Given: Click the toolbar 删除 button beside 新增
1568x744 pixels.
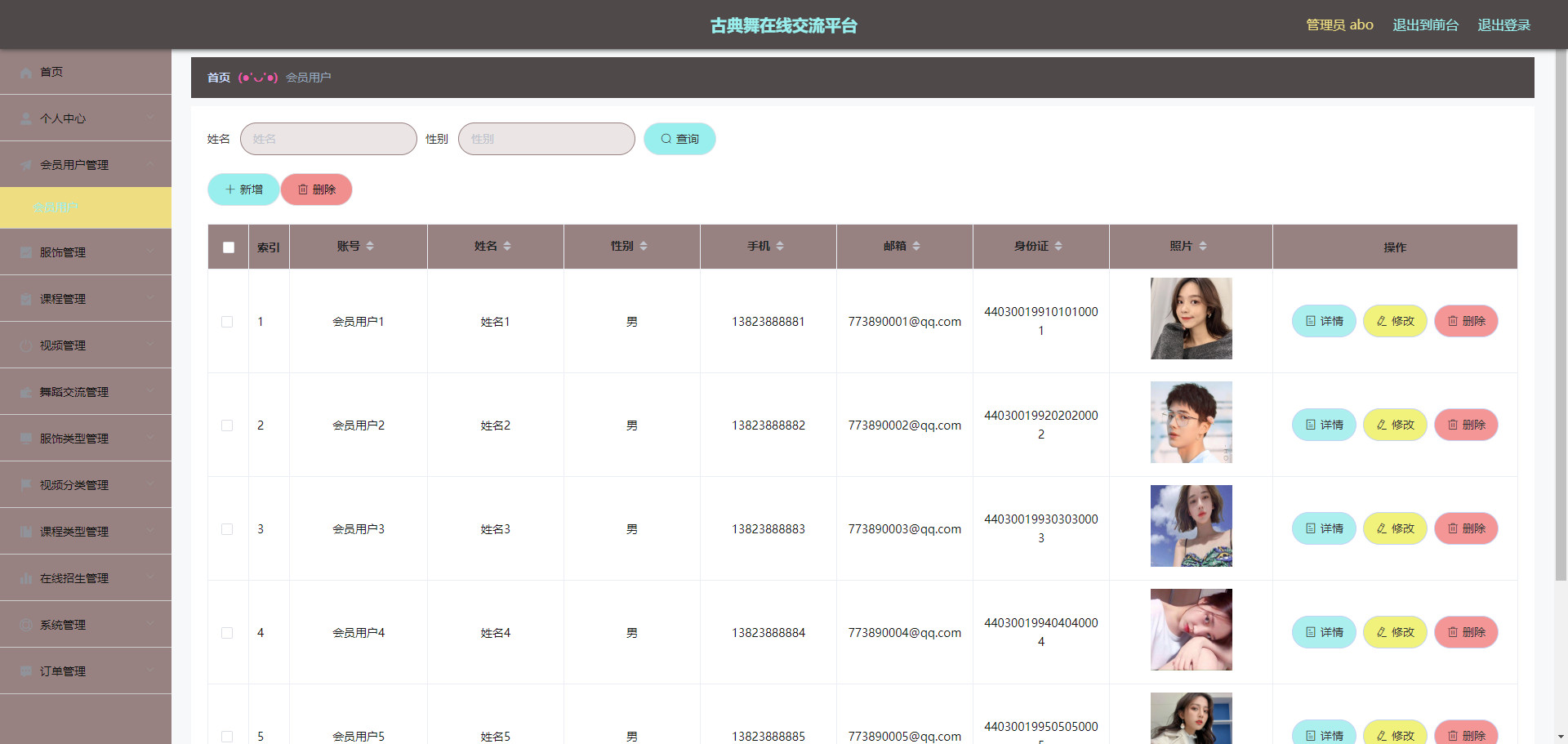Looking at the screenshot, I should pos(317,189).
